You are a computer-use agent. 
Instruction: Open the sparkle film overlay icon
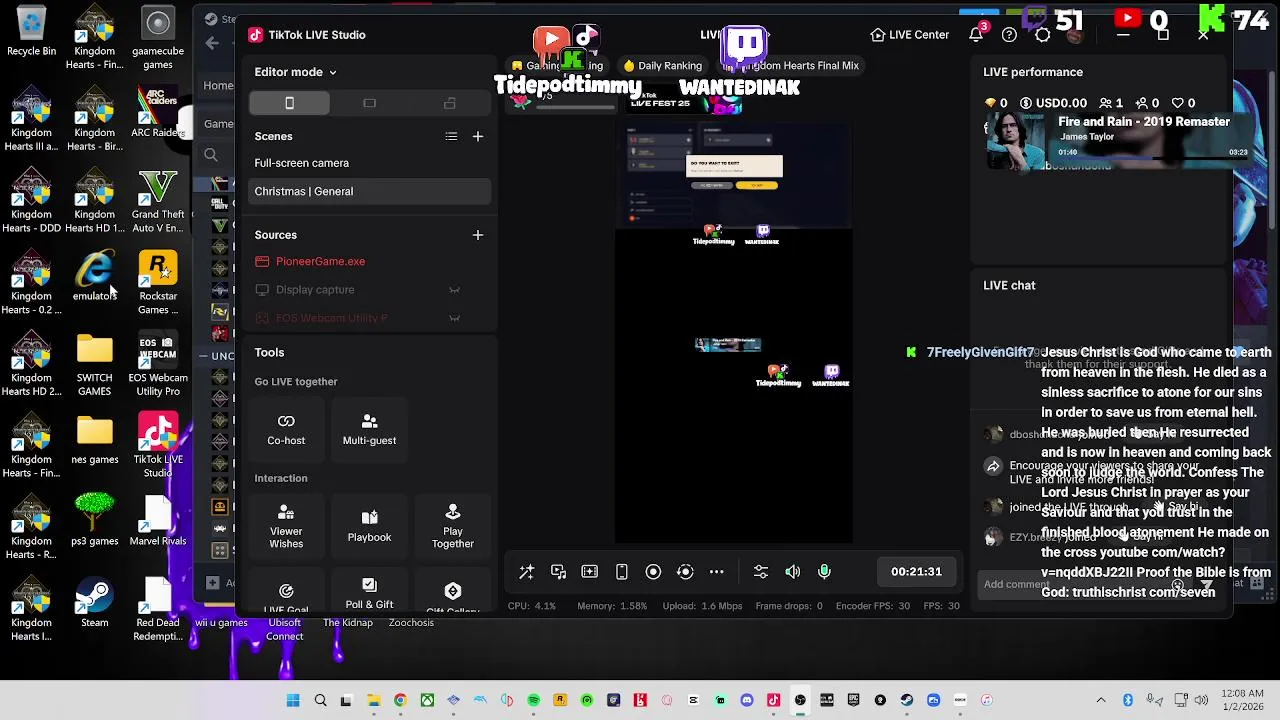coord(590,572)
